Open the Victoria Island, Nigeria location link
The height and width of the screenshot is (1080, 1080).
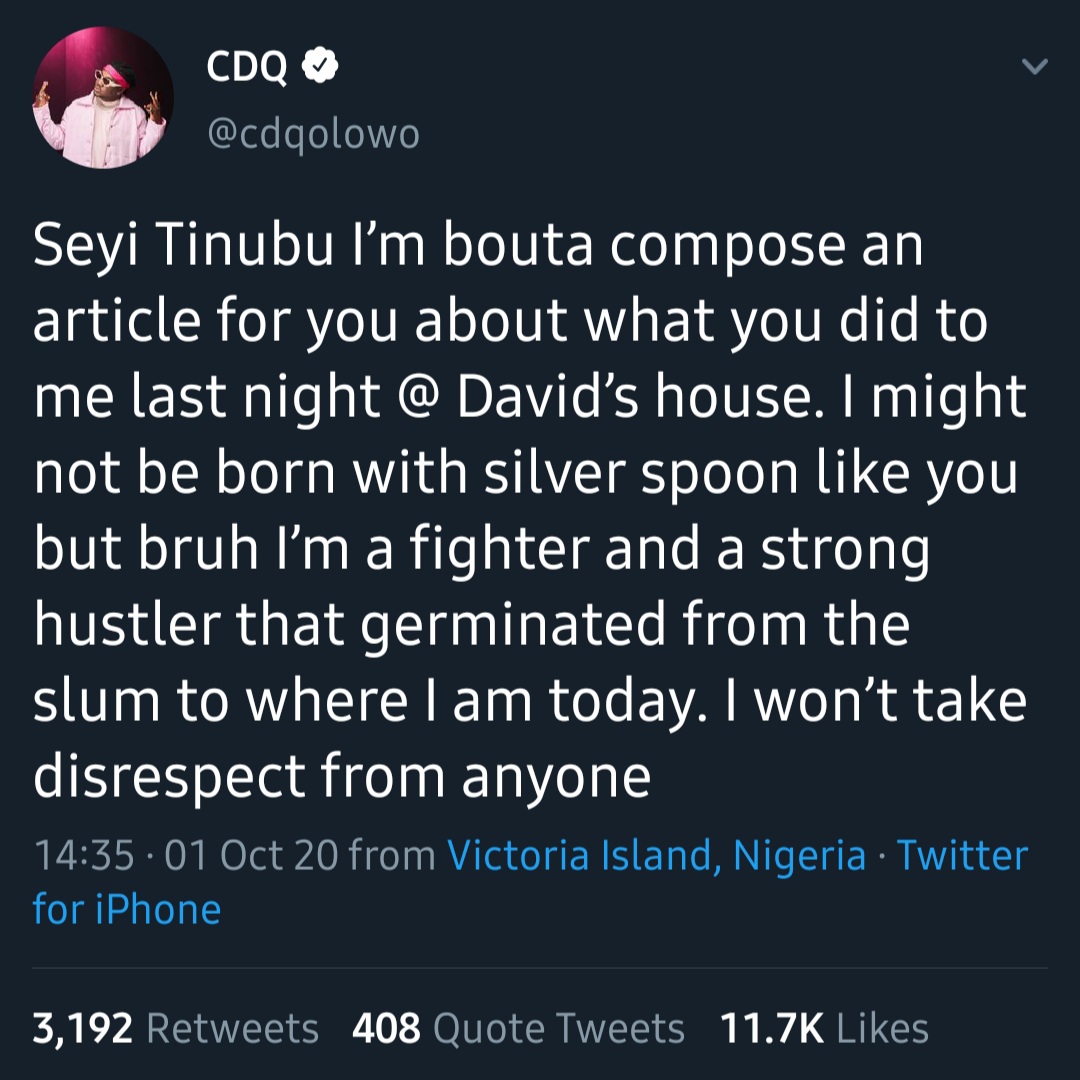(x=656, y=856)
